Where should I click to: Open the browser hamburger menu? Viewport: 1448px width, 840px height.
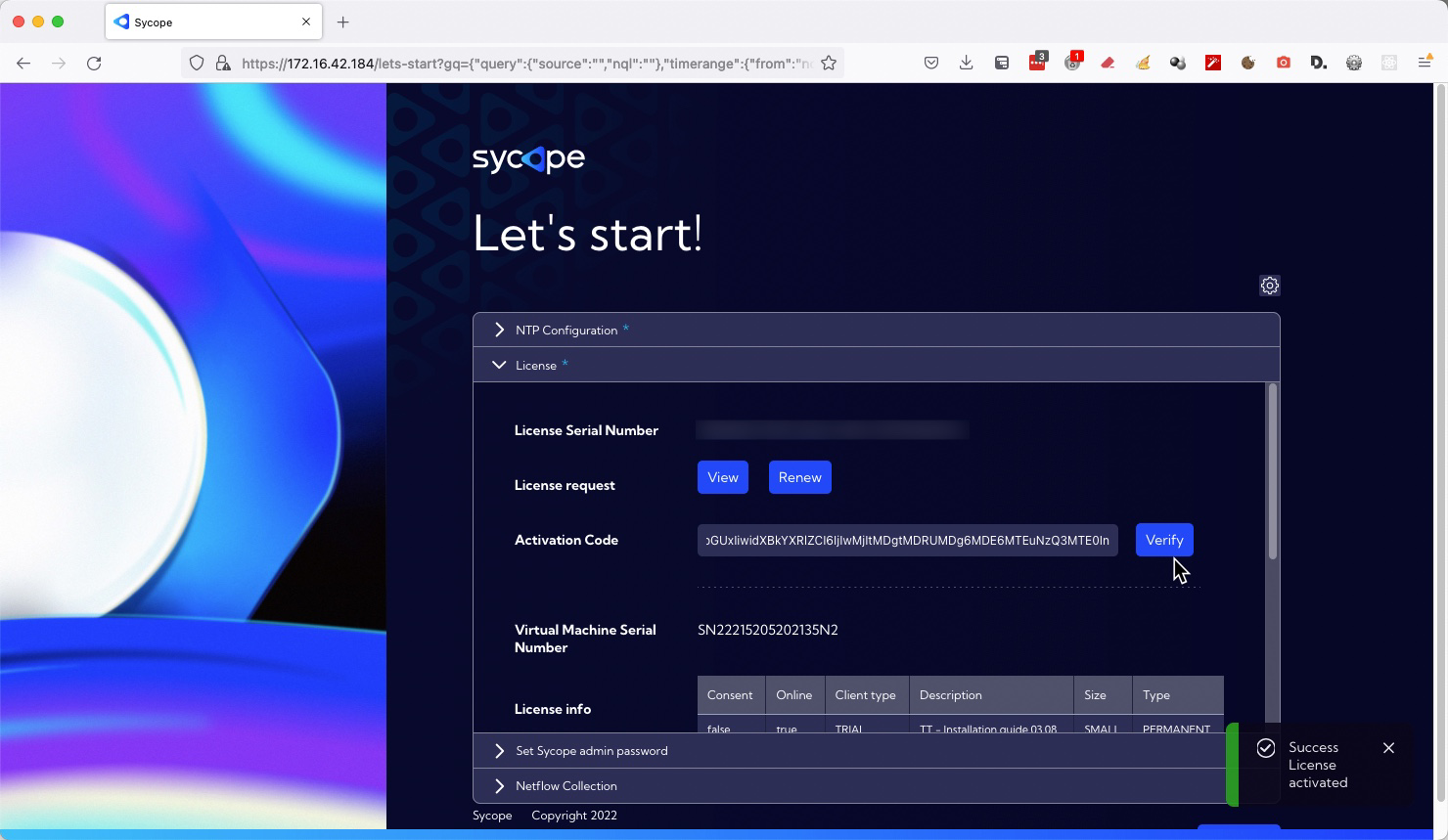(1425, 63)
